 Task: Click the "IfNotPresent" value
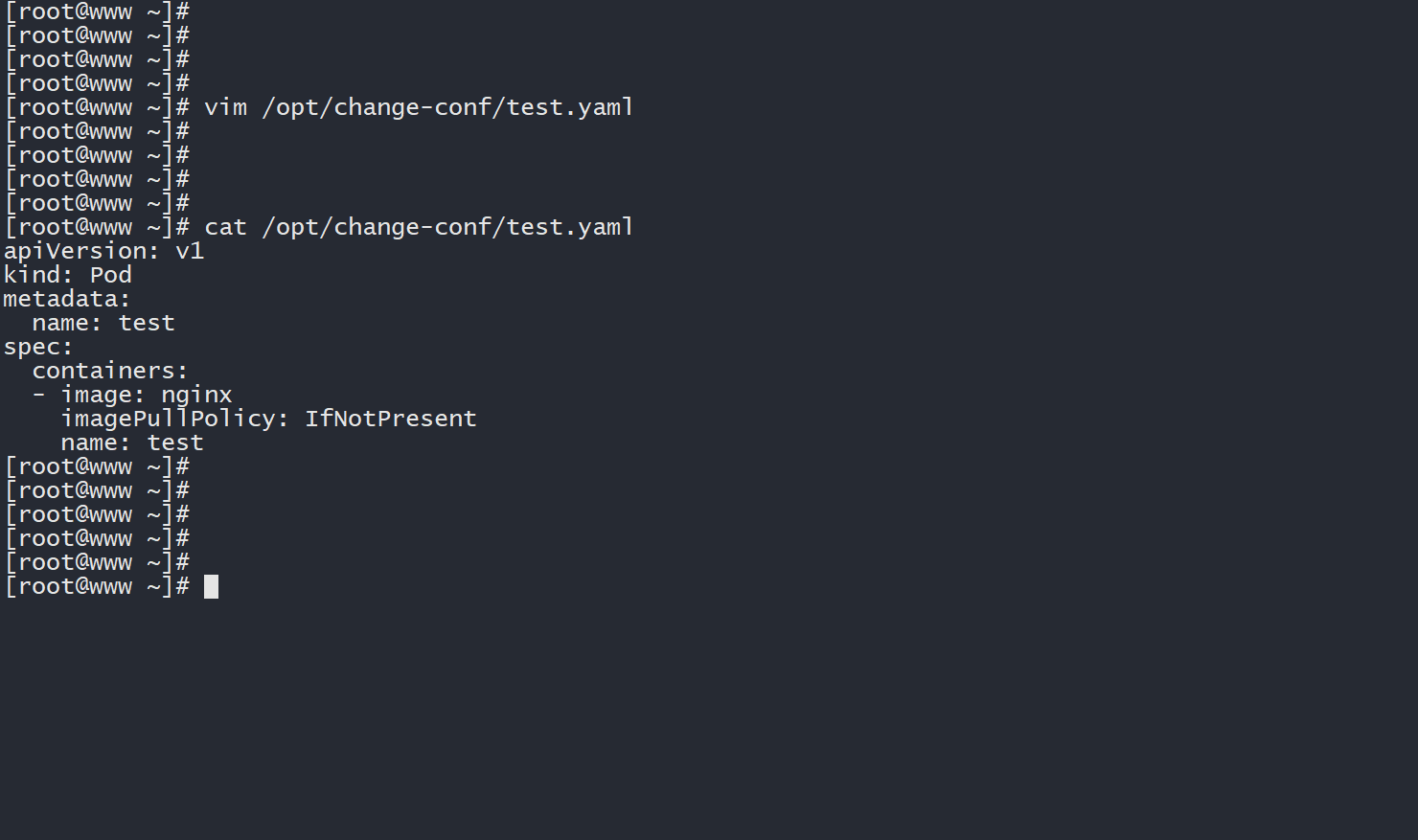pyautogui.click(x=390, y=419)
